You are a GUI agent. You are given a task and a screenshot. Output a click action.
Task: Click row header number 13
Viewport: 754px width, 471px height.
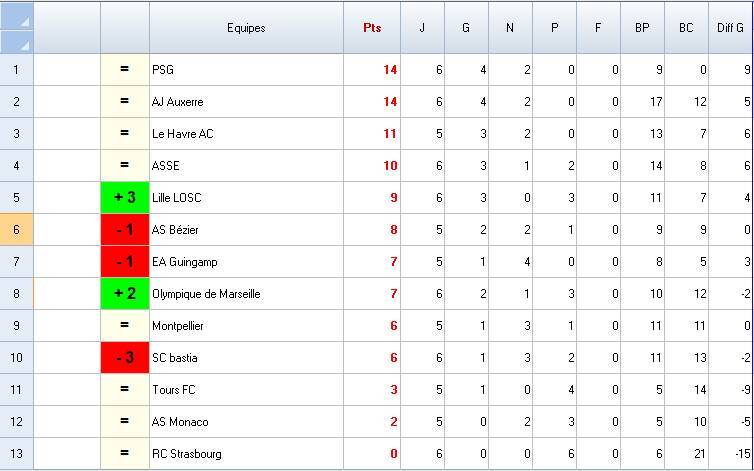pos(17,454)
